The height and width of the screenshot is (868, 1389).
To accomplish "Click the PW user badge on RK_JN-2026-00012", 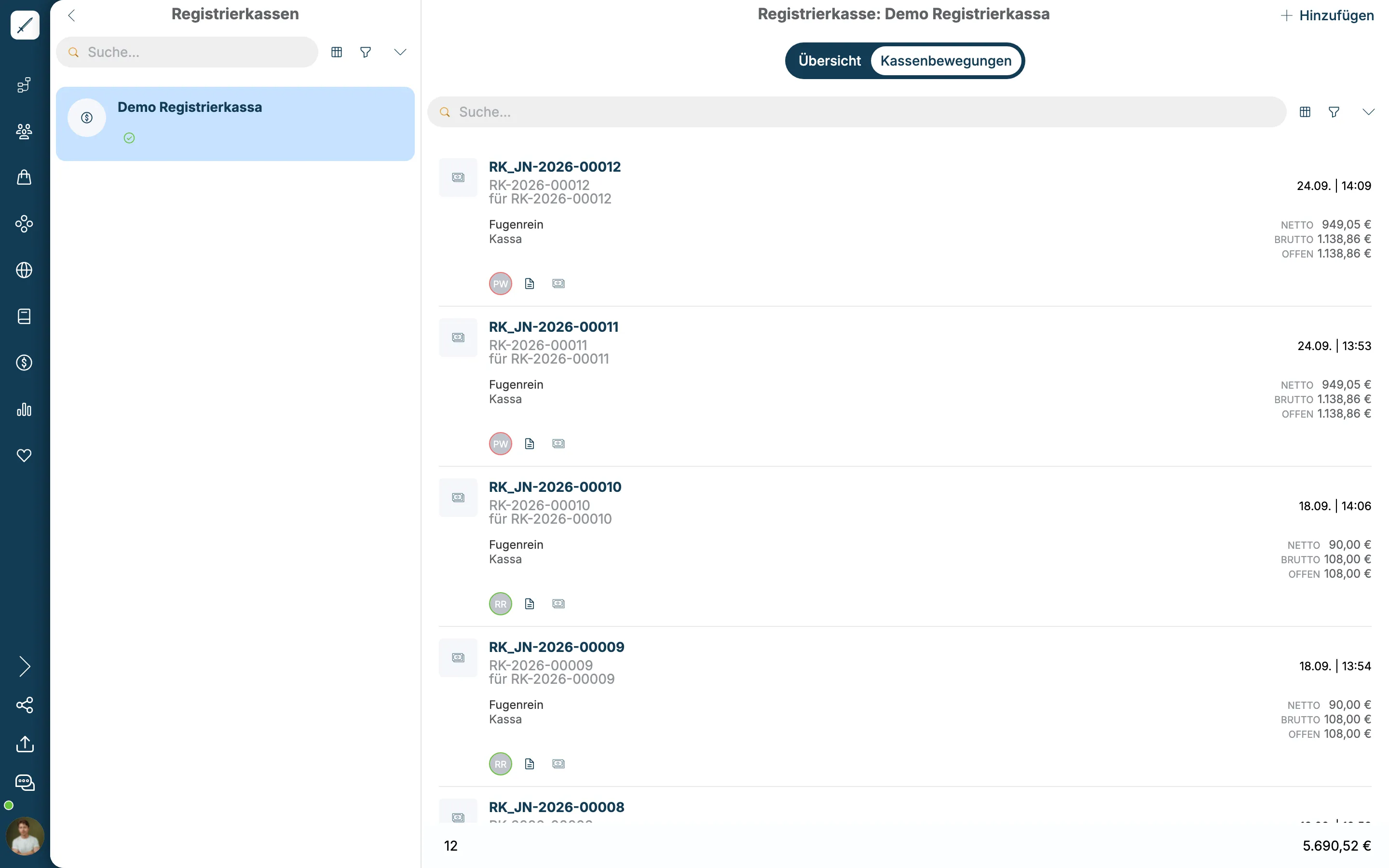I will click(x=501, y=284).
